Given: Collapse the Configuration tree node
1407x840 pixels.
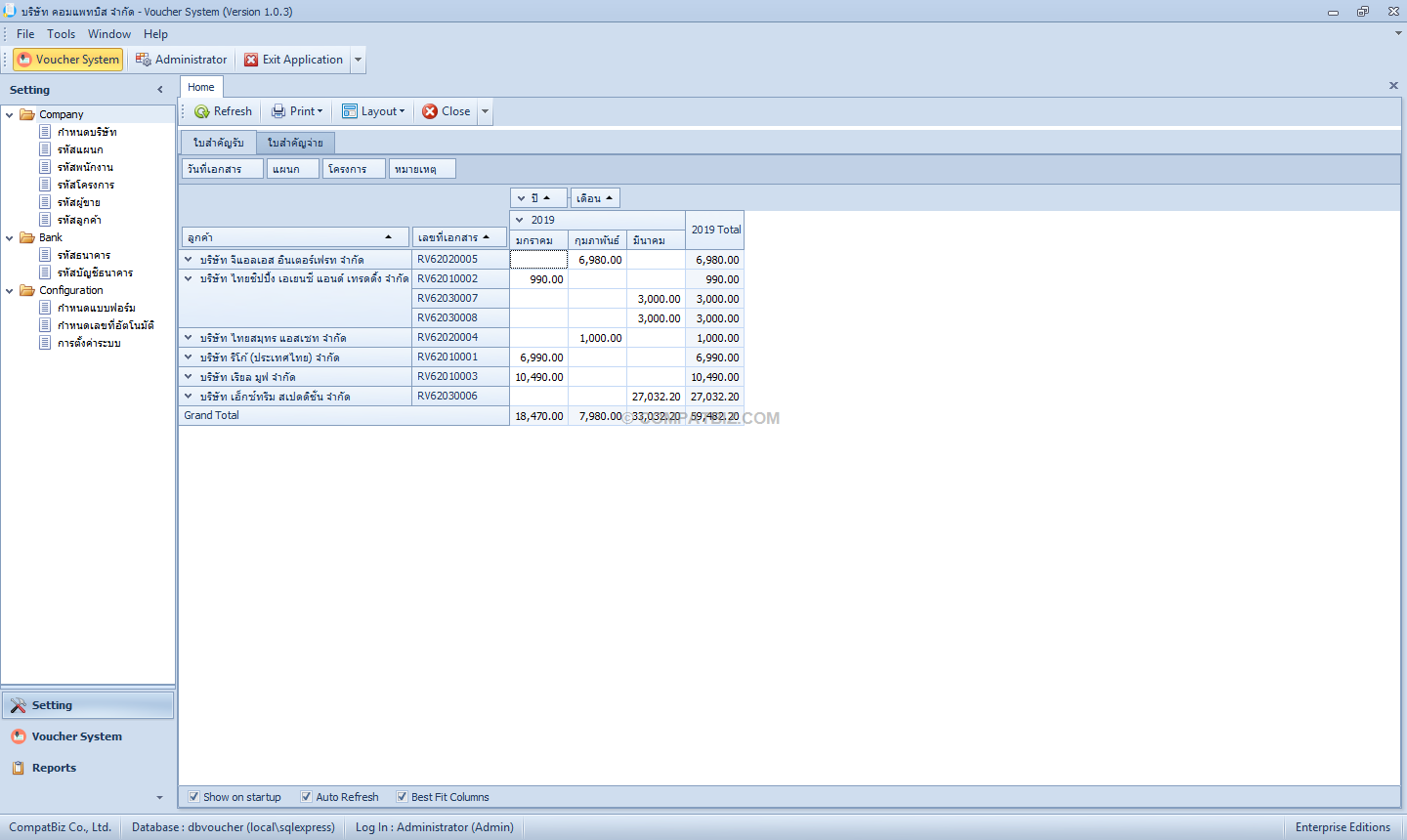Looking at the screenshot, I should [x=10, y=290].
